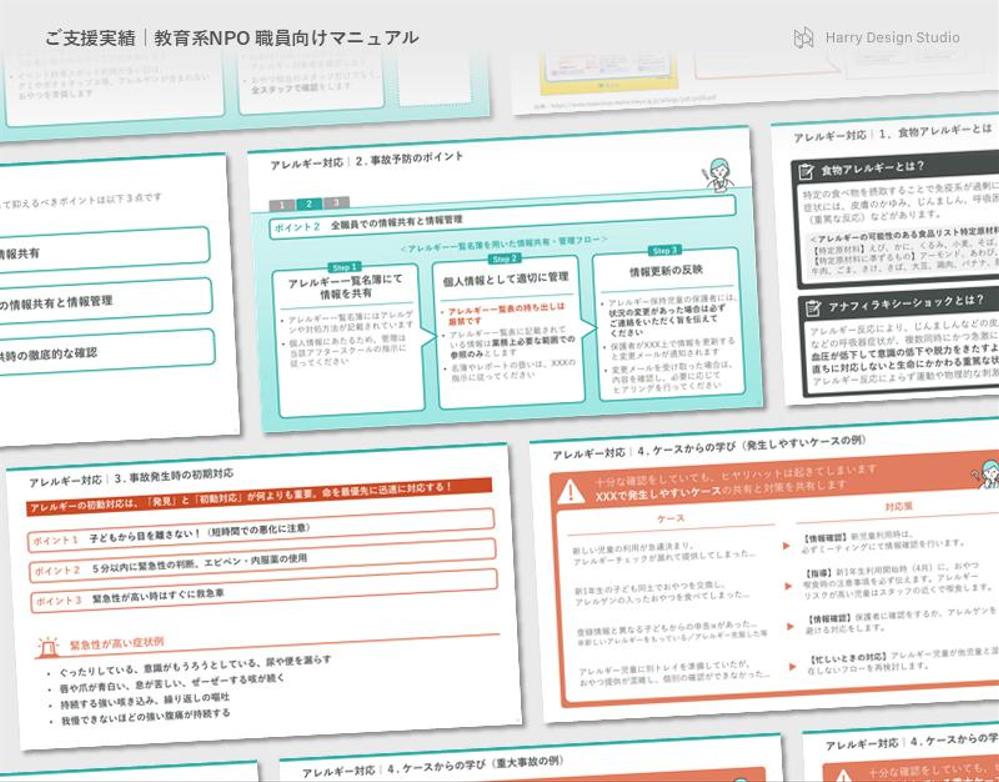Click the siren icon beside 緊急性が高い症状例

tap(48, 646)
